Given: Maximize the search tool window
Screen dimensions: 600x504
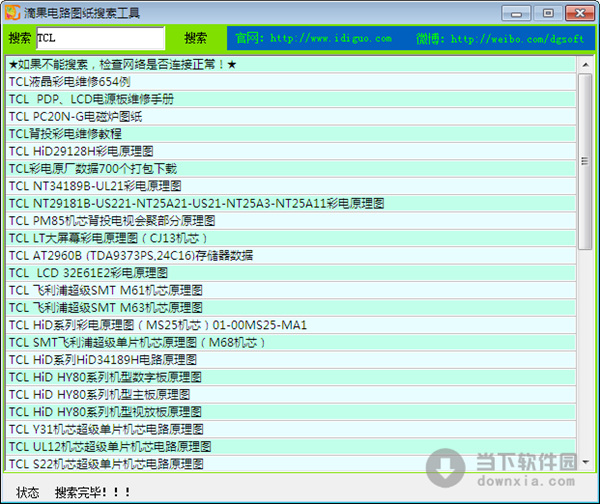Looking at the screenshot, I should pos(548,13).
